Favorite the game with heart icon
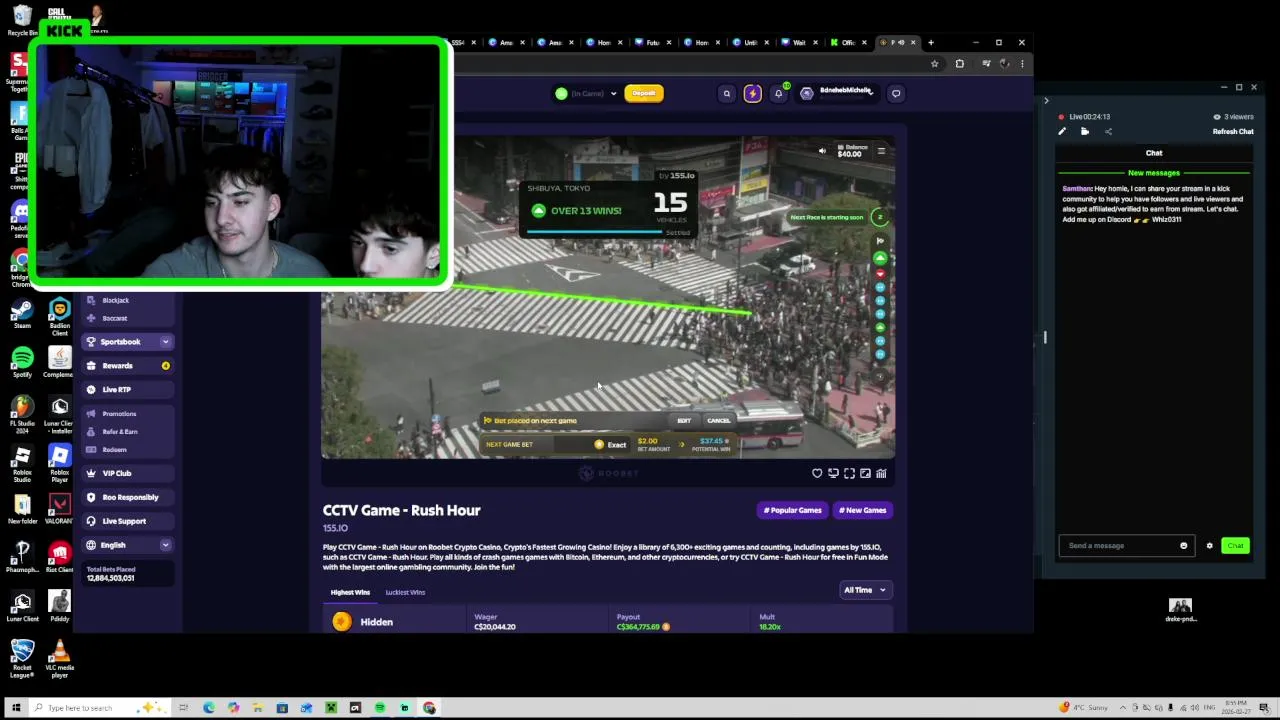 (817, 473)
